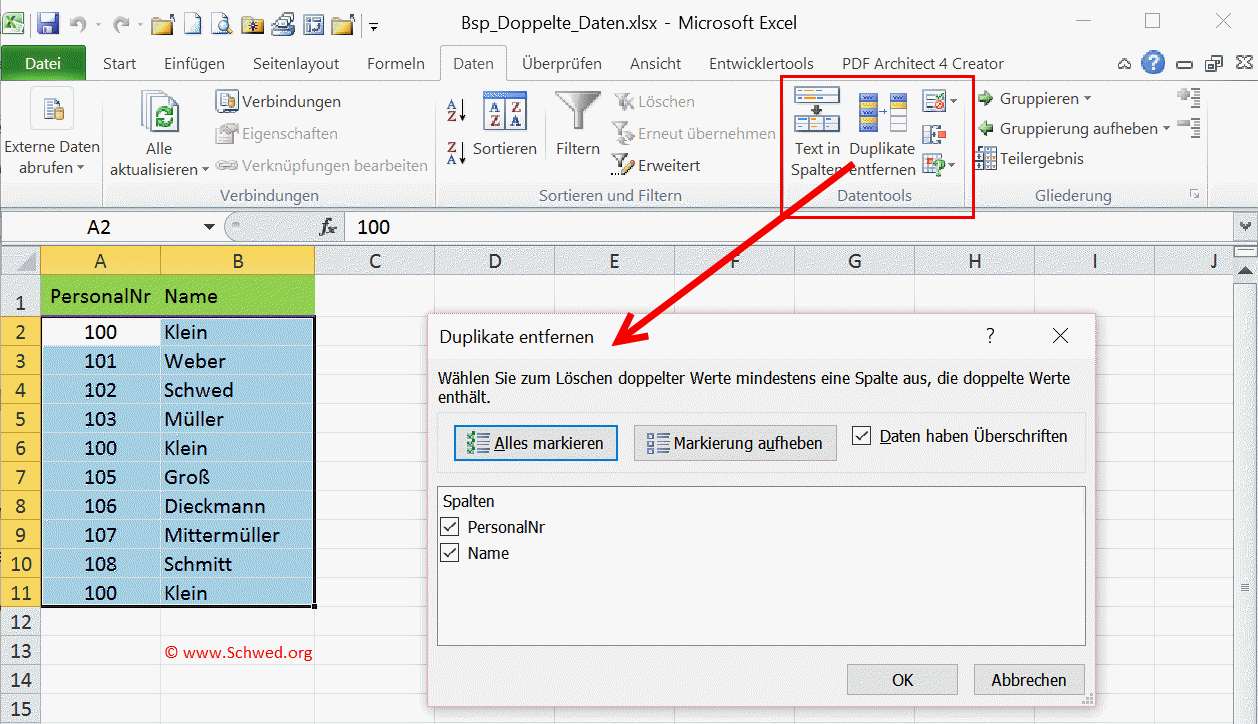The height and width of the screenshot is (724, 1258).
Task: Select row 12 header
Action: (20, 622)
